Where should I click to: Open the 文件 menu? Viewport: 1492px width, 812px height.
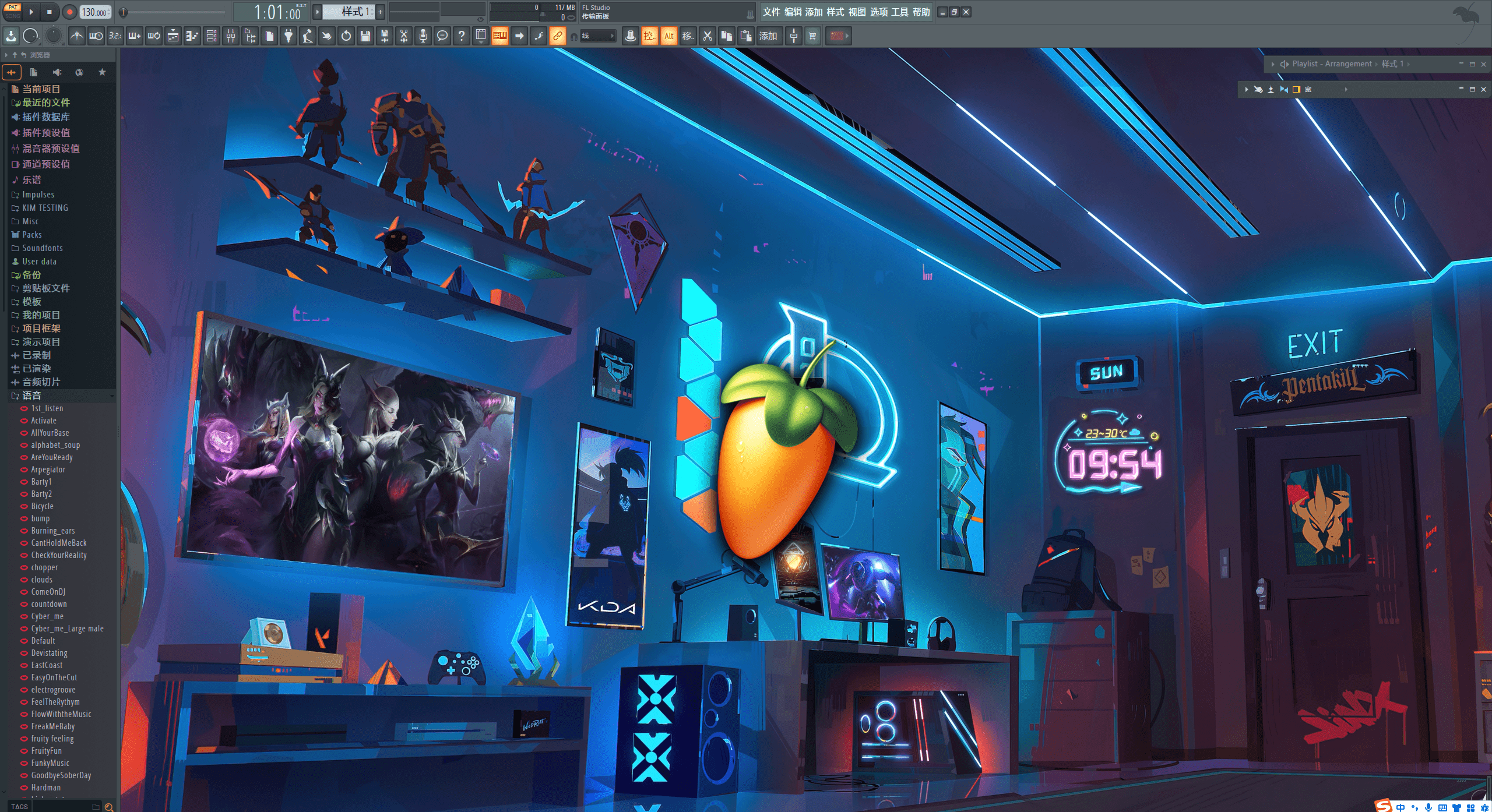[772, 12]
